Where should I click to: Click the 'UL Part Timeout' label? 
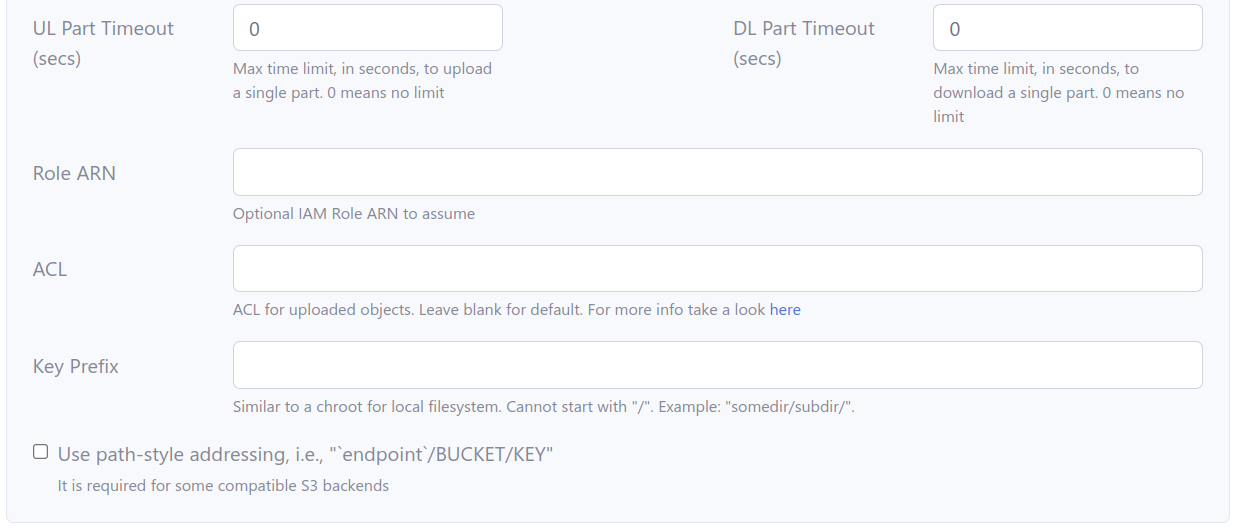(103, 29)
